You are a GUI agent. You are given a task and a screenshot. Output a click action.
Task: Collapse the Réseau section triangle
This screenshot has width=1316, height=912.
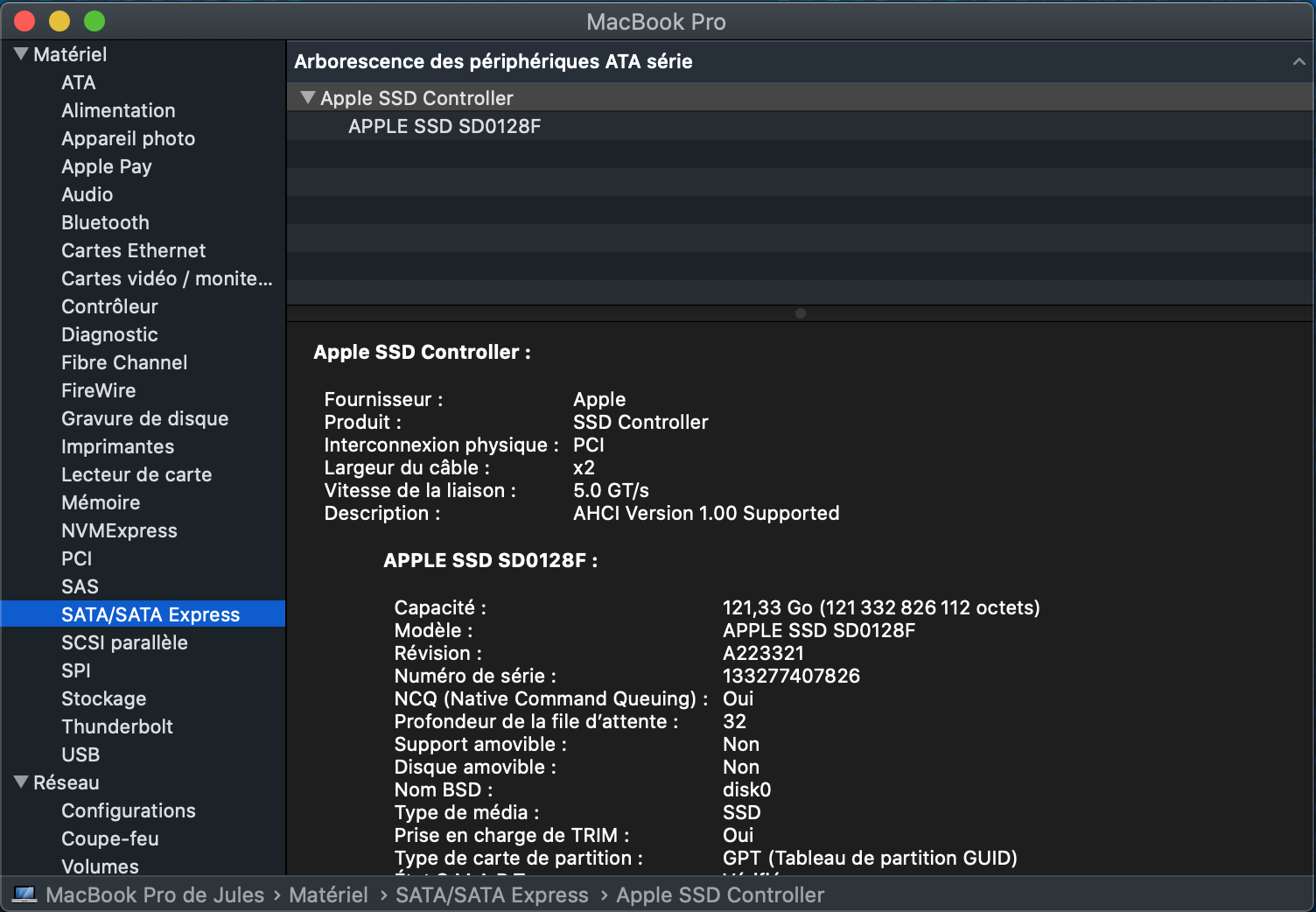click(x=21, y=782)
